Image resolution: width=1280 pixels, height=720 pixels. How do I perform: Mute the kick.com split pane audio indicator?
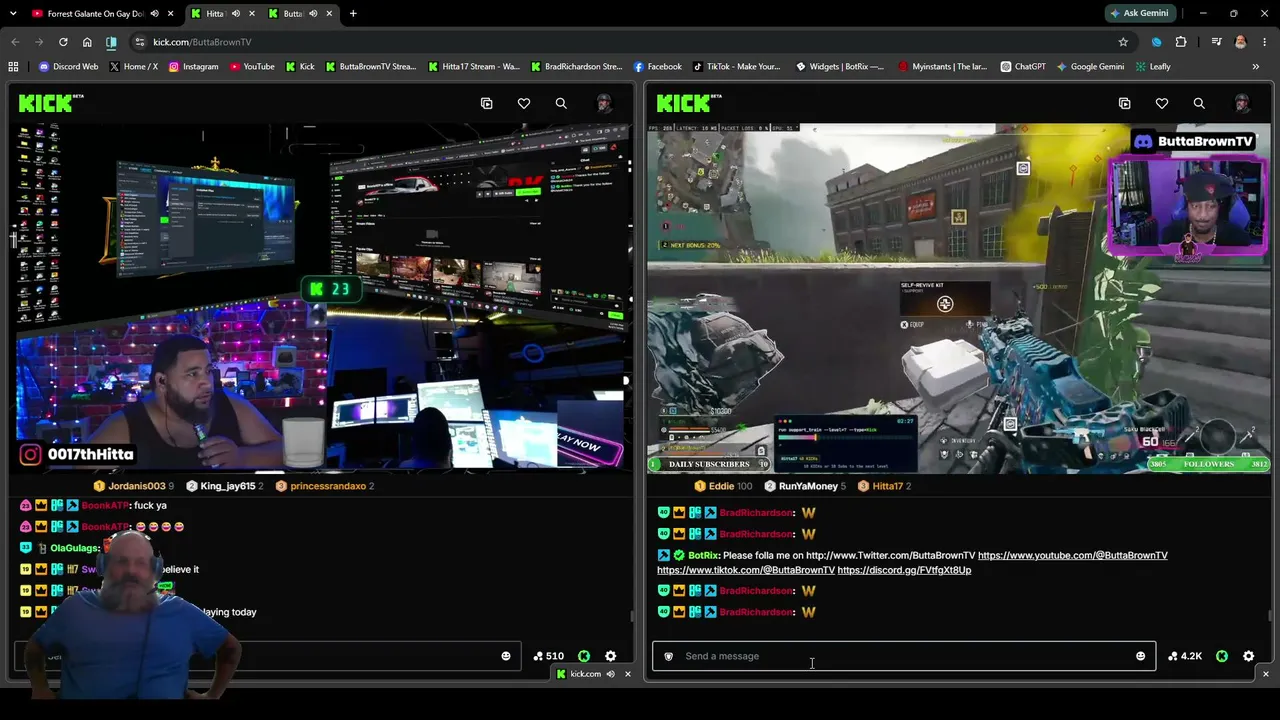point(610,674)
